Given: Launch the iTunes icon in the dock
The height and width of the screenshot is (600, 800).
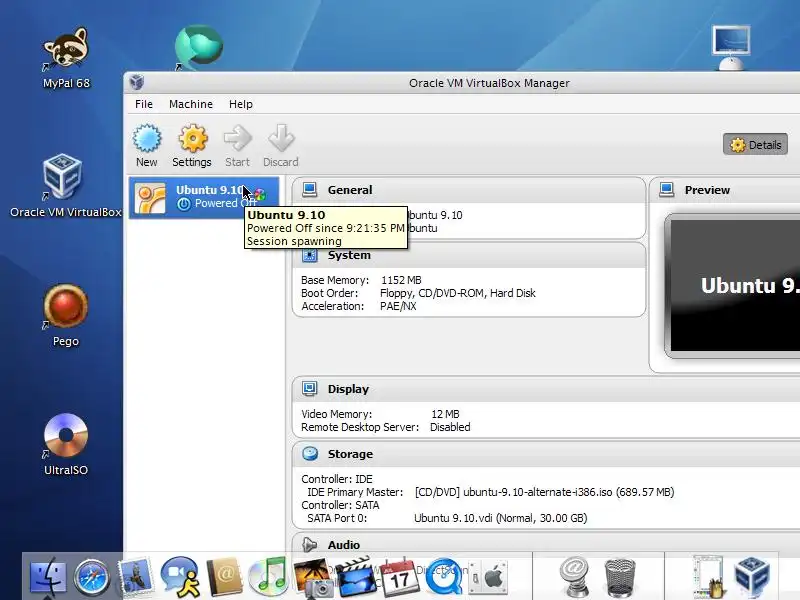Looking at the screenshot, I should (x=267, y=577).
